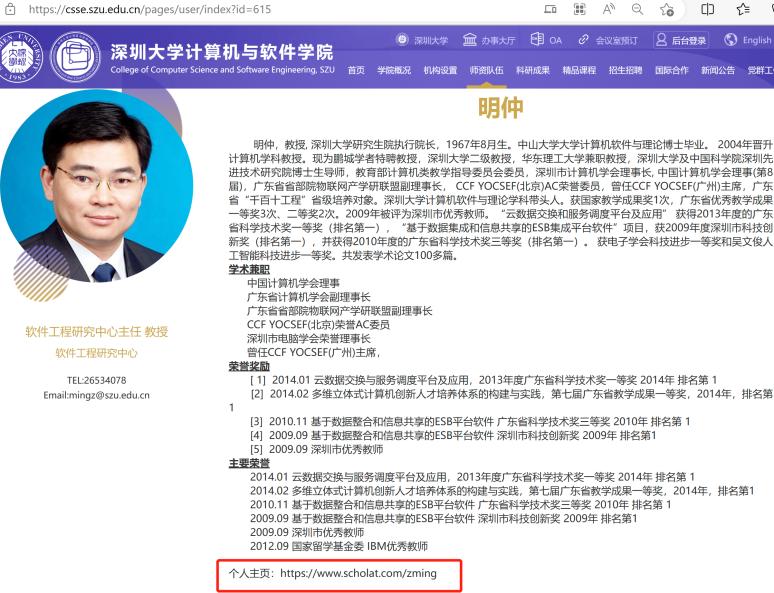The image size is (774, 593).
Task: Click award entry [3] 2010.11 ESB平台软件
Action: (x=470, y=421)
